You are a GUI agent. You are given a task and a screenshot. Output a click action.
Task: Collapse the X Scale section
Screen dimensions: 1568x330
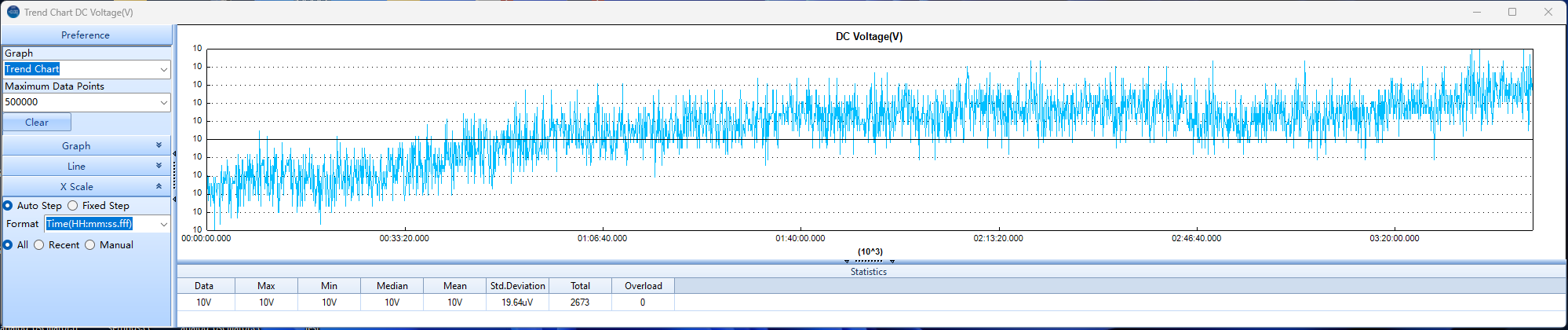point(86,187)
